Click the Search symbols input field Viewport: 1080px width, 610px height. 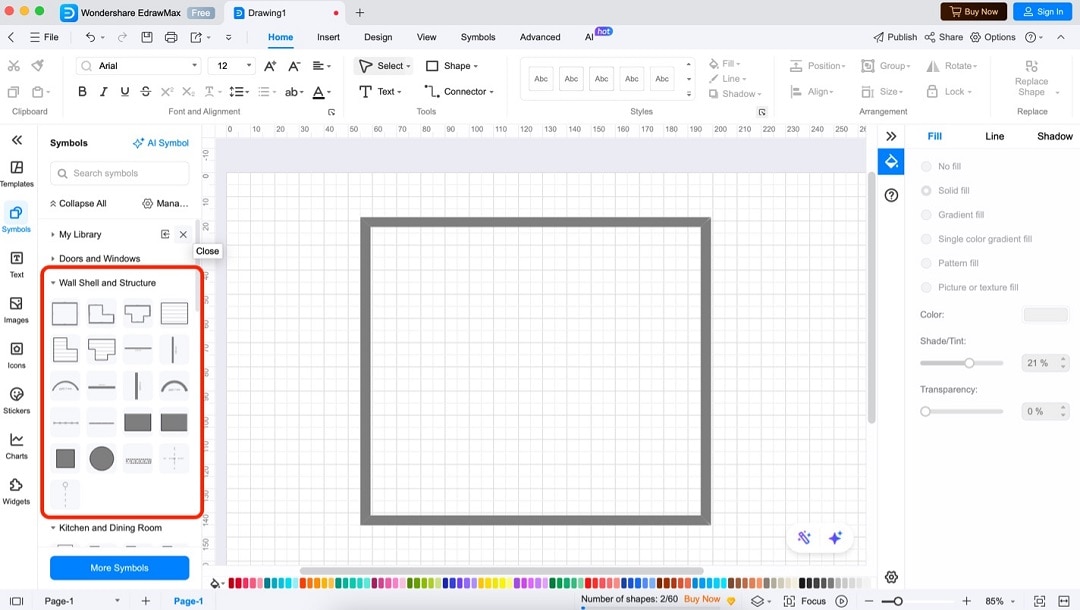(120, 173)
